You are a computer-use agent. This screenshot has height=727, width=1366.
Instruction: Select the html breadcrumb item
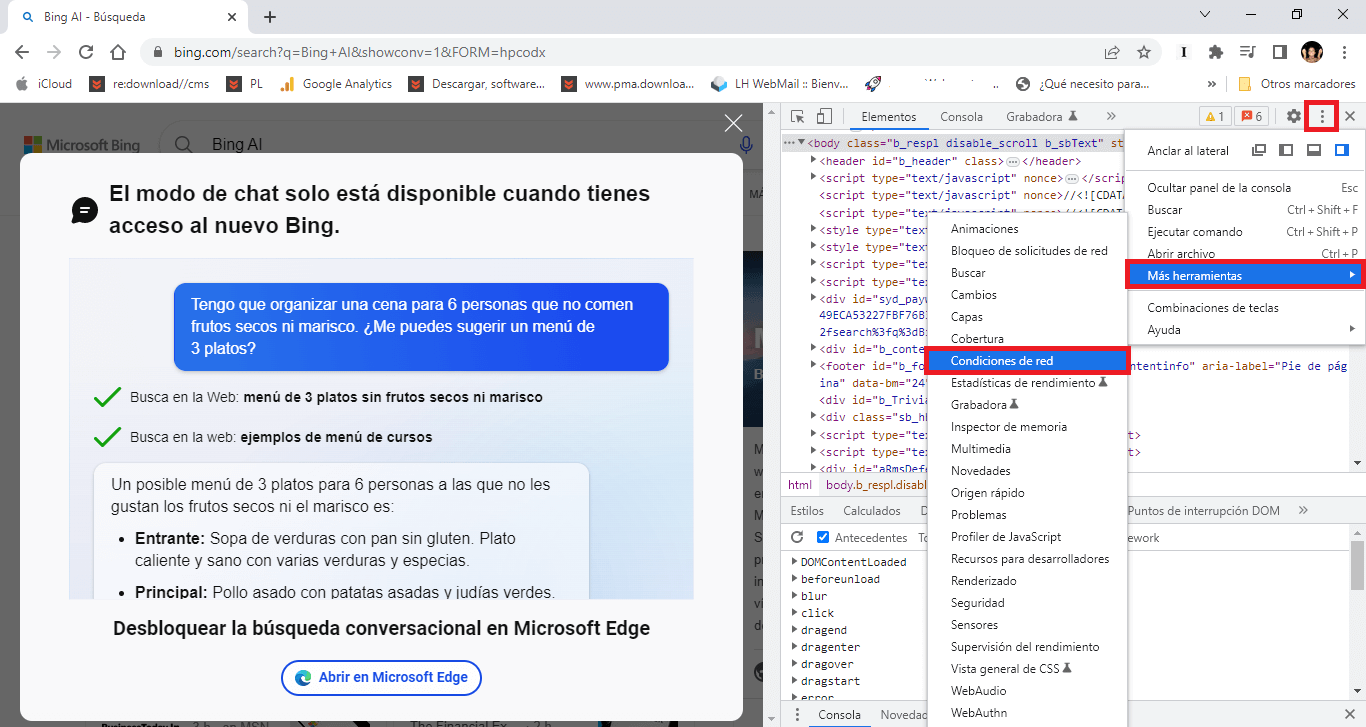point(800,485)
